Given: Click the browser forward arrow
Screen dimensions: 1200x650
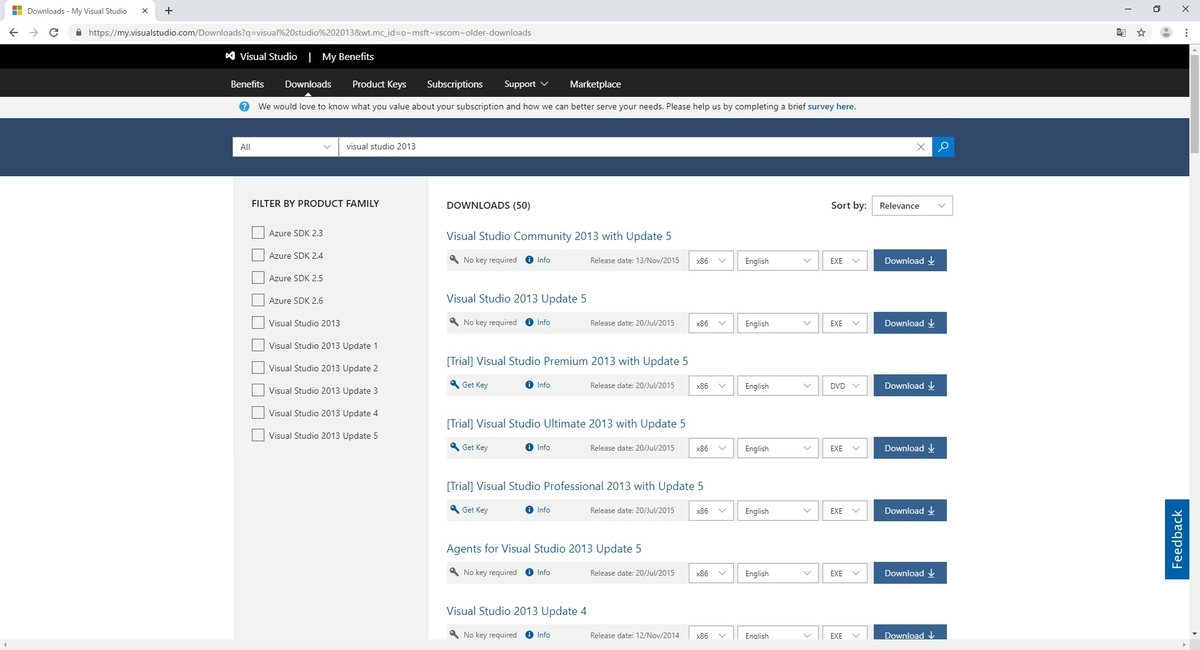Looking at the screenshot, I should (36, 32).
